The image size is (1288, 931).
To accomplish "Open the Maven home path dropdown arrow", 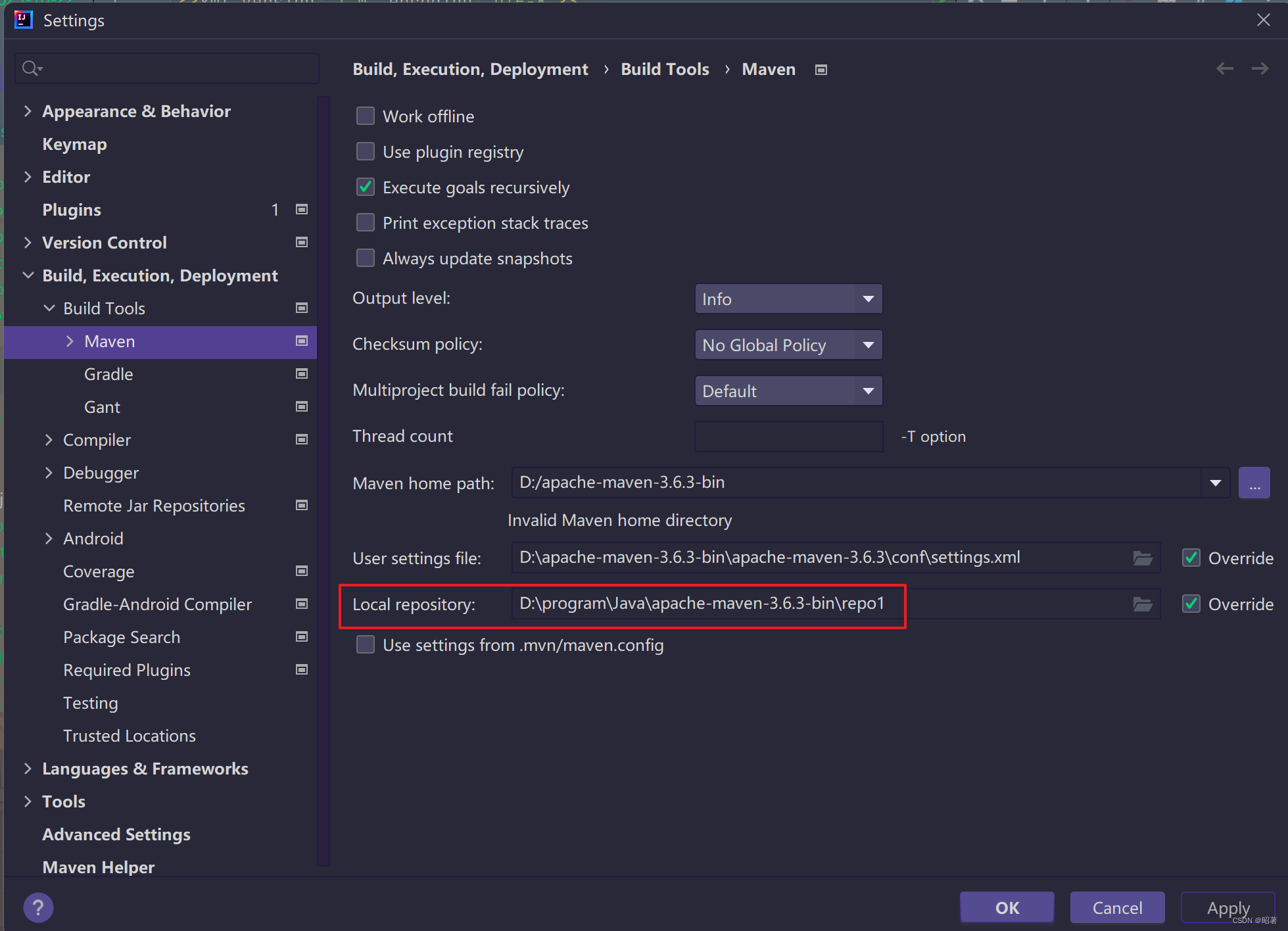I will pos(1215,483).
